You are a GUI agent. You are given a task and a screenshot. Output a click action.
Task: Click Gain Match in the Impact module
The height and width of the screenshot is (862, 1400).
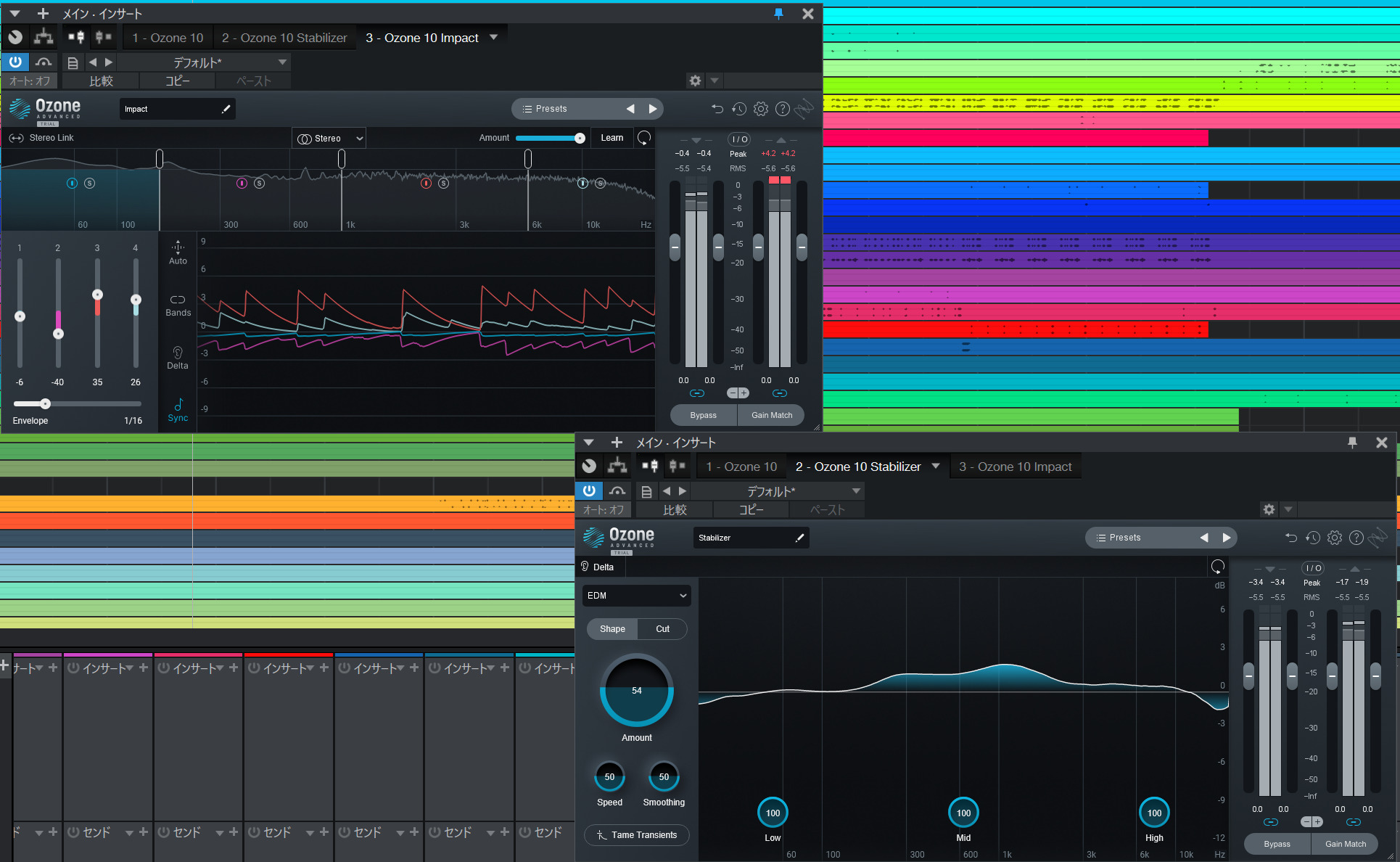click(772, 415)
